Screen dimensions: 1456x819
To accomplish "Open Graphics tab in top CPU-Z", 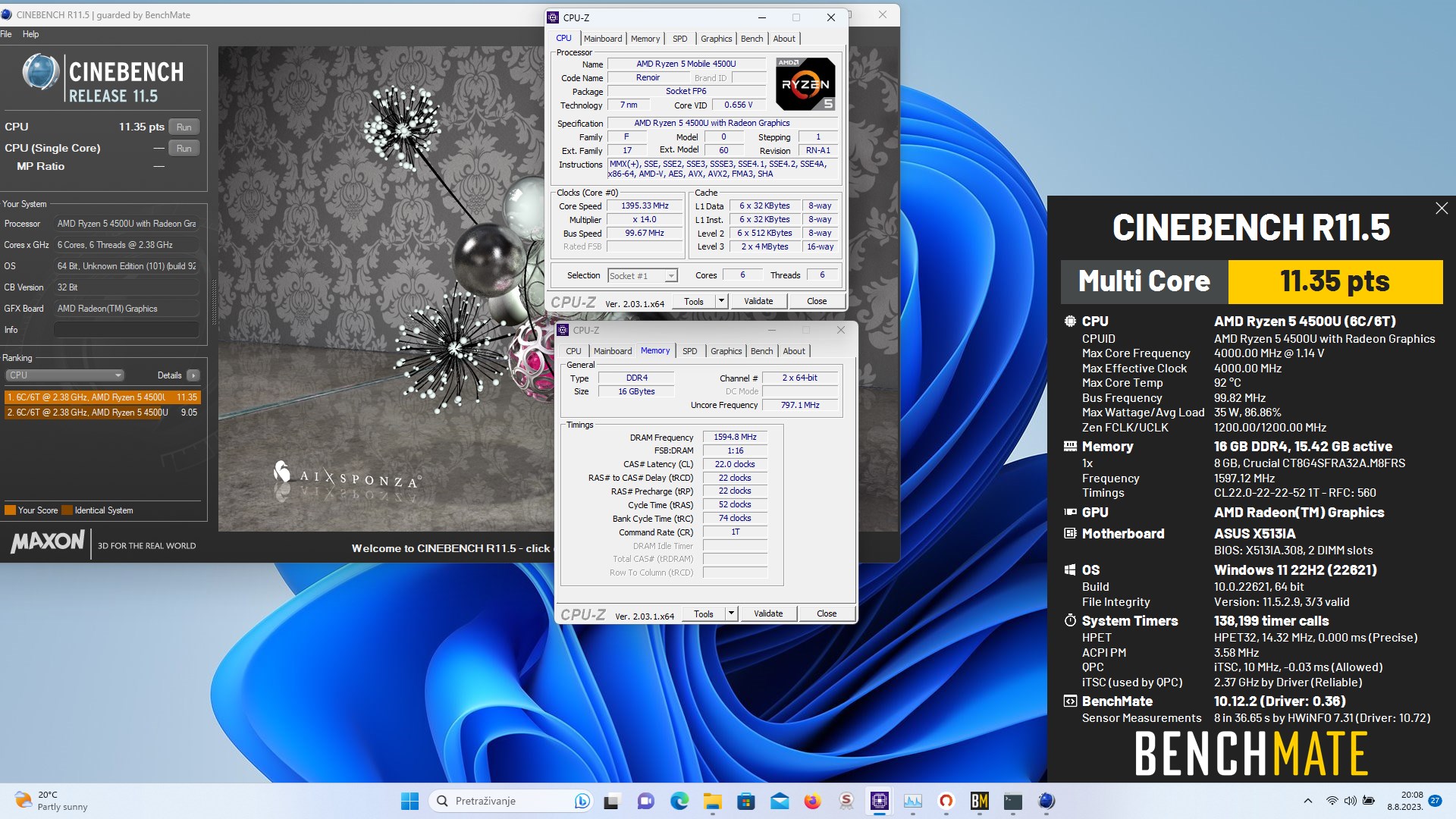I will pos(716,39).
